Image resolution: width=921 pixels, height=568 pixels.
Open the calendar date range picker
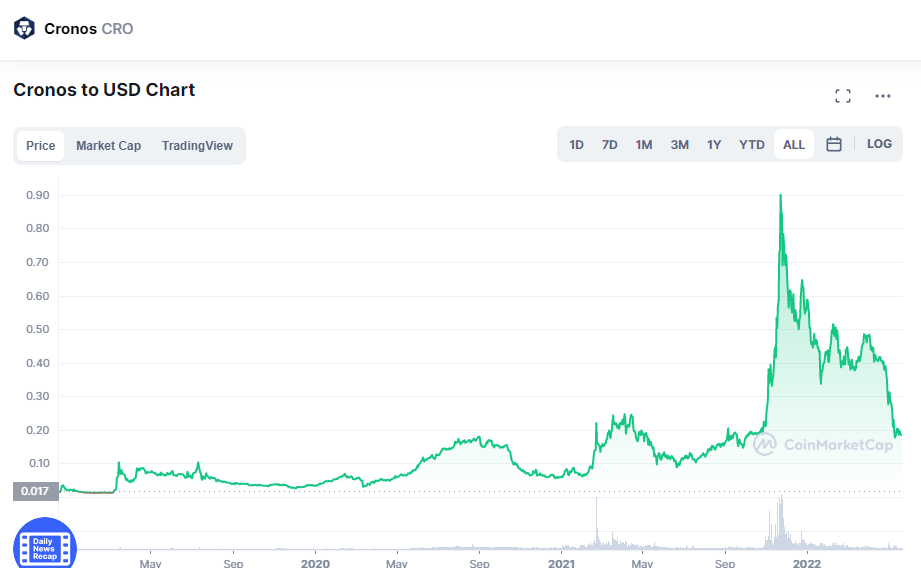(x=833, y=144)
